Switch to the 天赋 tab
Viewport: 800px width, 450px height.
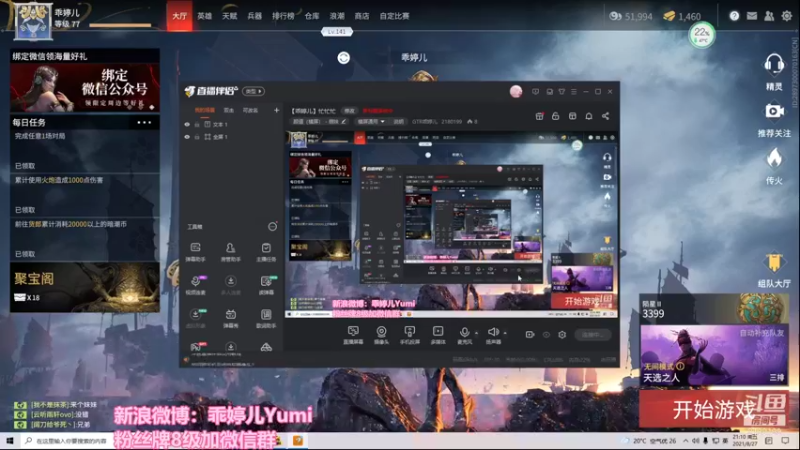click(x=229, y=16)
